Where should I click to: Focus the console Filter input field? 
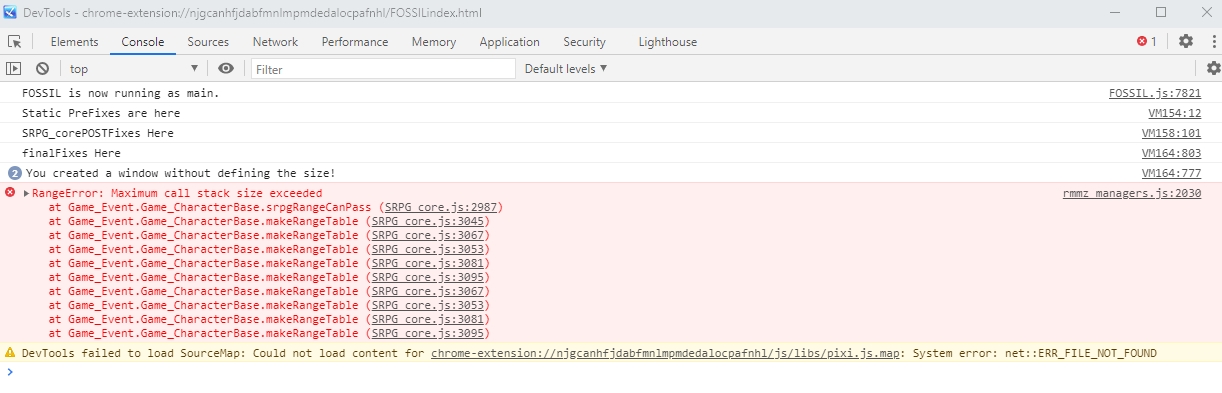coord(383,69)
